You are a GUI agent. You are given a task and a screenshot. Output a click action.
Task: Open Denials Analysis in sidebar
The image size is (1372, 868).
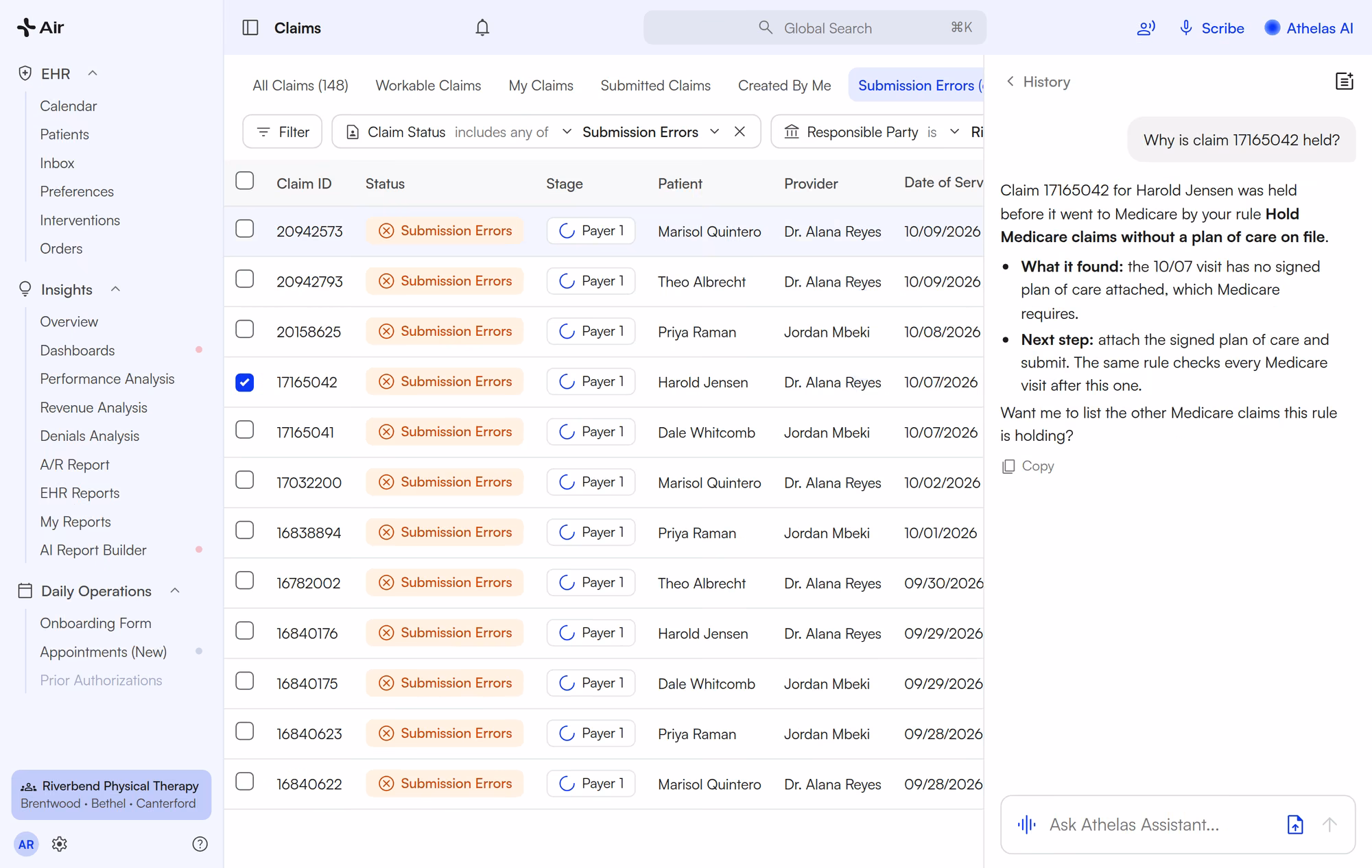(89, 436)
